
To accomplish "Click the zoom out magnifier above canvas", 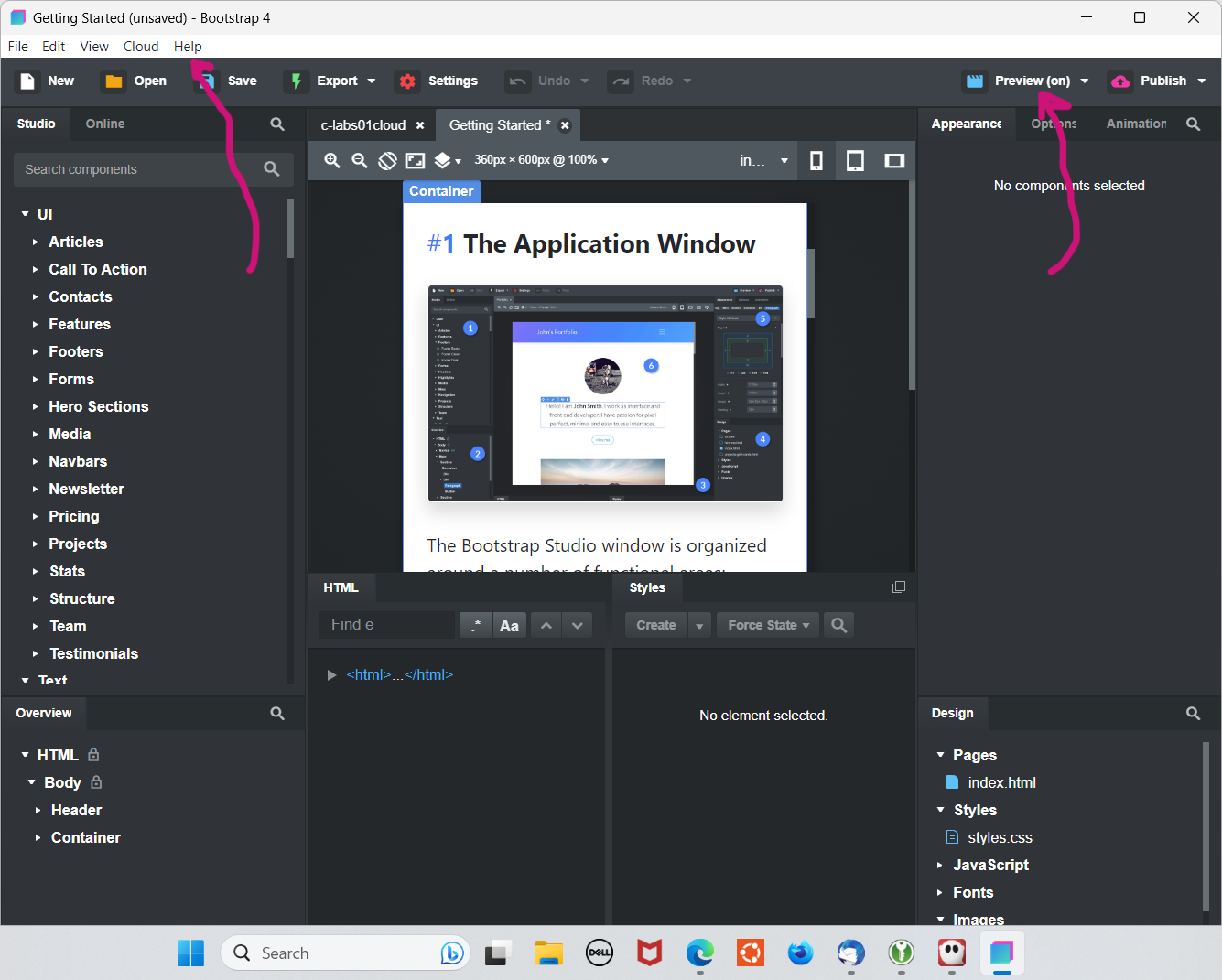I will pyautogui.click(x=360, y=160).
